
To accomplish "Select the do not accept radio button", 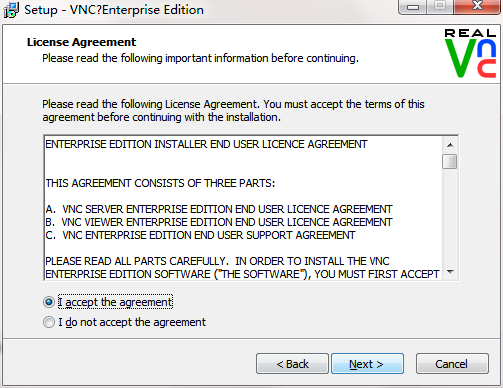I will (x=49, y=322).
